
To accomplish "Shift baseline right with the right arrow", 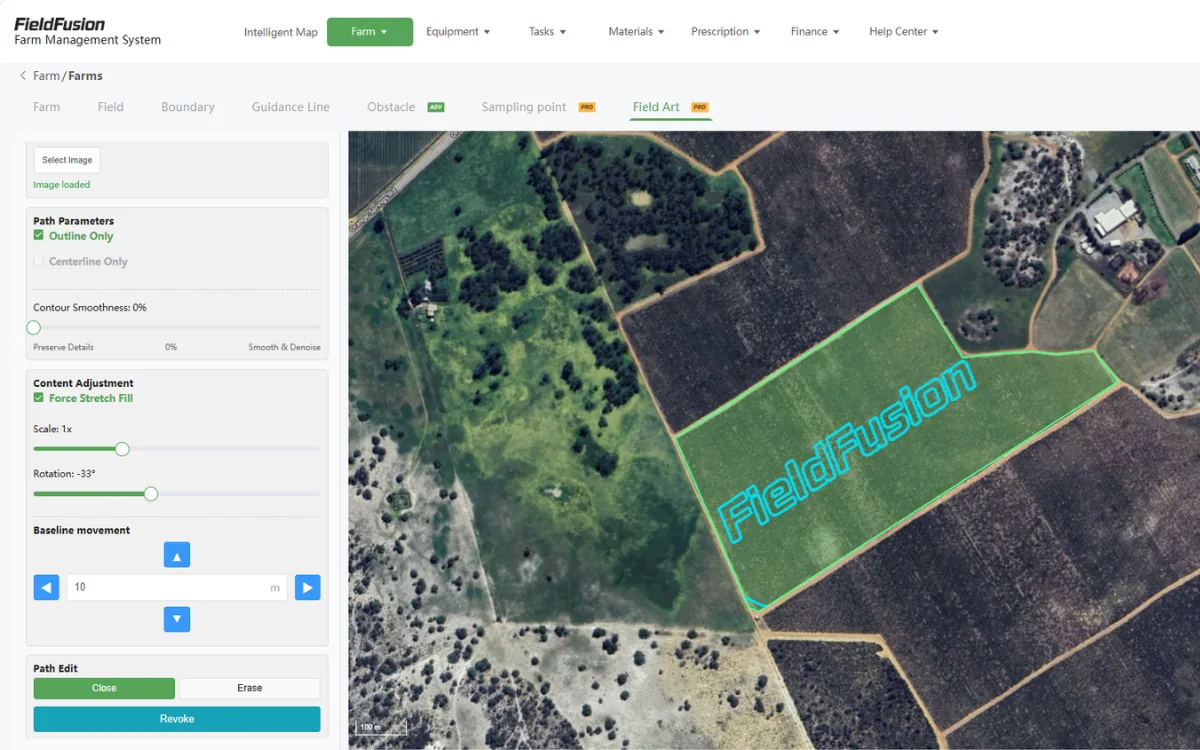I will tap(308, 587).
